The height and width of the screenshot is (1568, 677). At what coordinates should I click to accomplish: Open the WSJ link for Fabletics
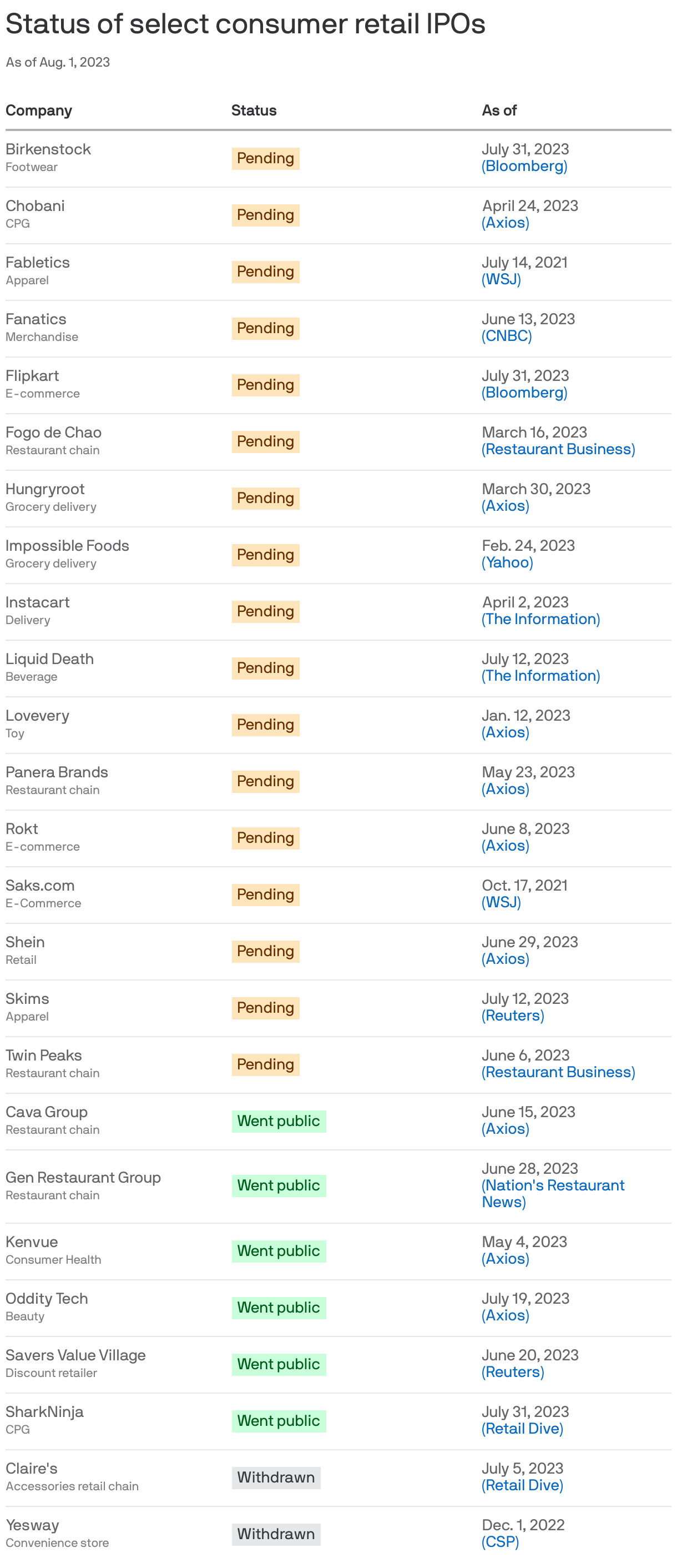coord(501,279)
